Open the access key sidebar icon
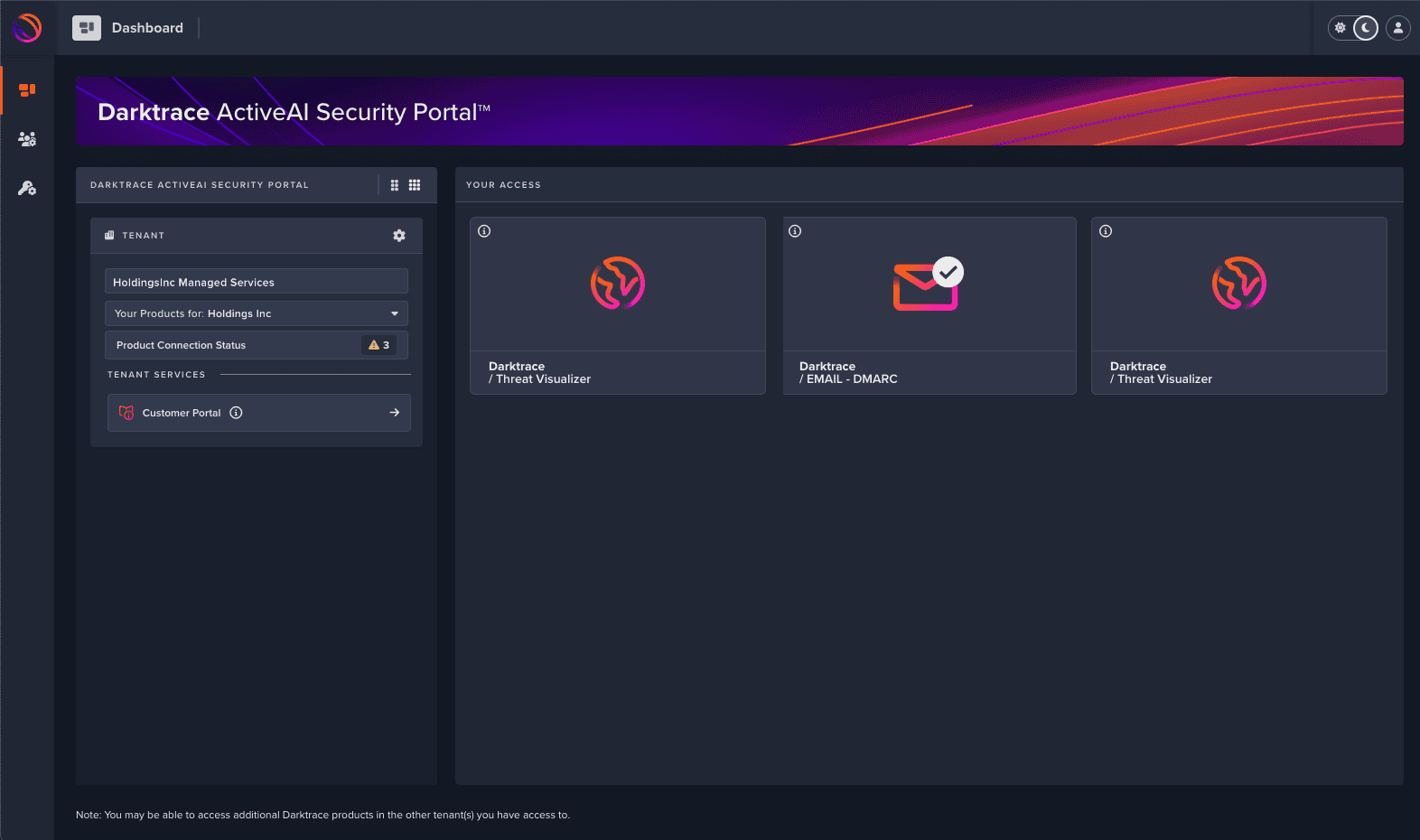 pos(27,188)
